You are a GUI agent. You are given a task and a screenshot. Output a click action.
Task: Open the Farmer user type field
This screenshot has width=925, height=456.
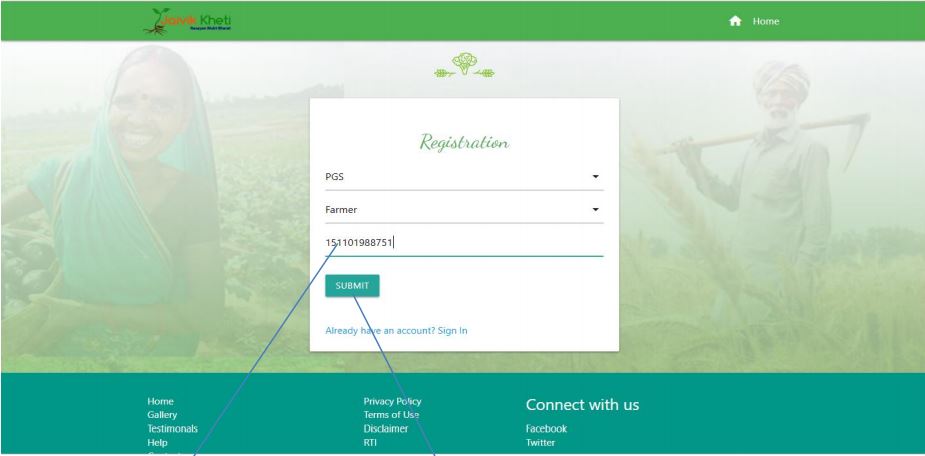point(464,210)
